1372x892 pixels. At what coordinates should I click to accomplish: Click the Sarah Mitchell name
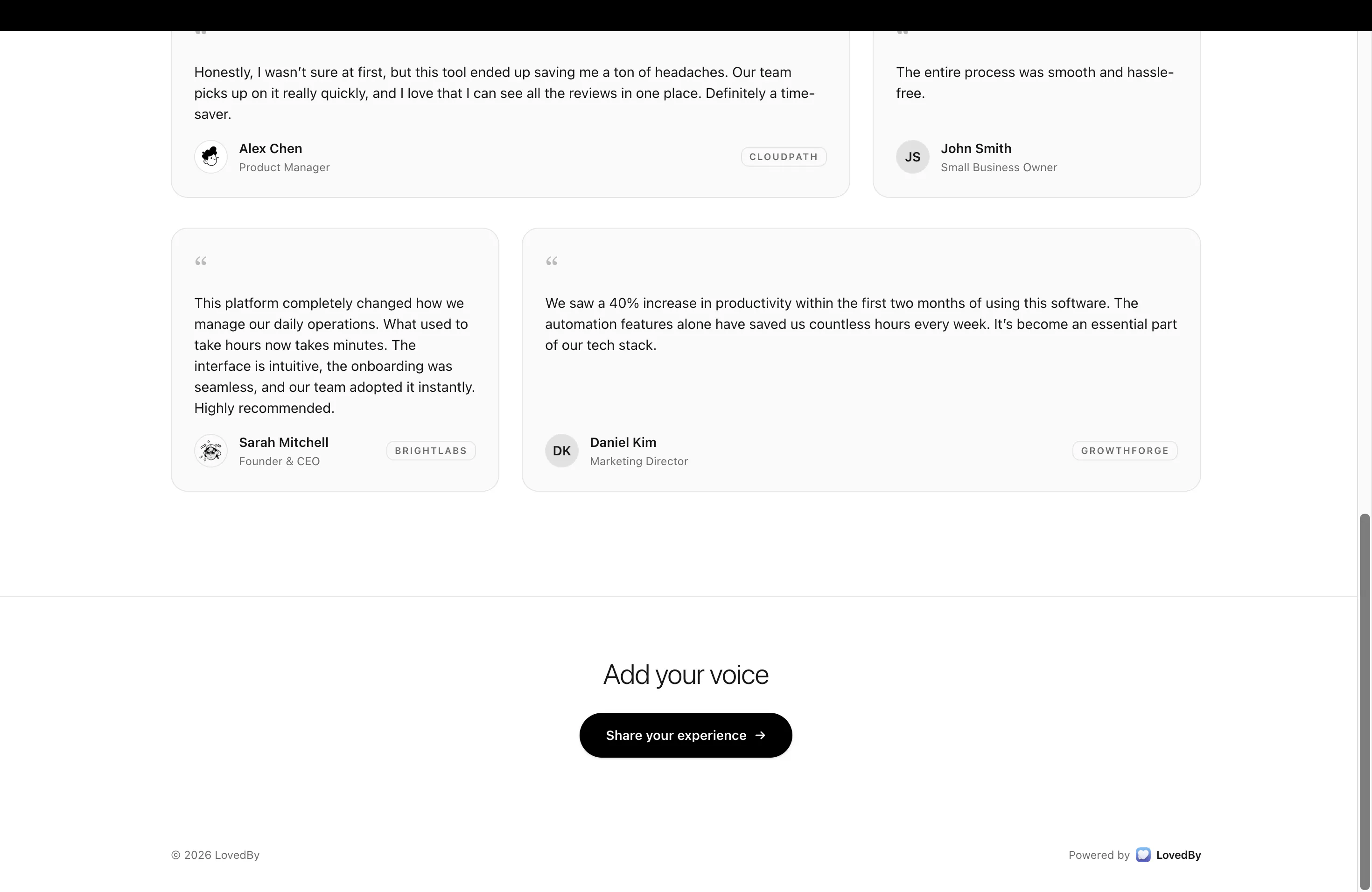[284, 443]
